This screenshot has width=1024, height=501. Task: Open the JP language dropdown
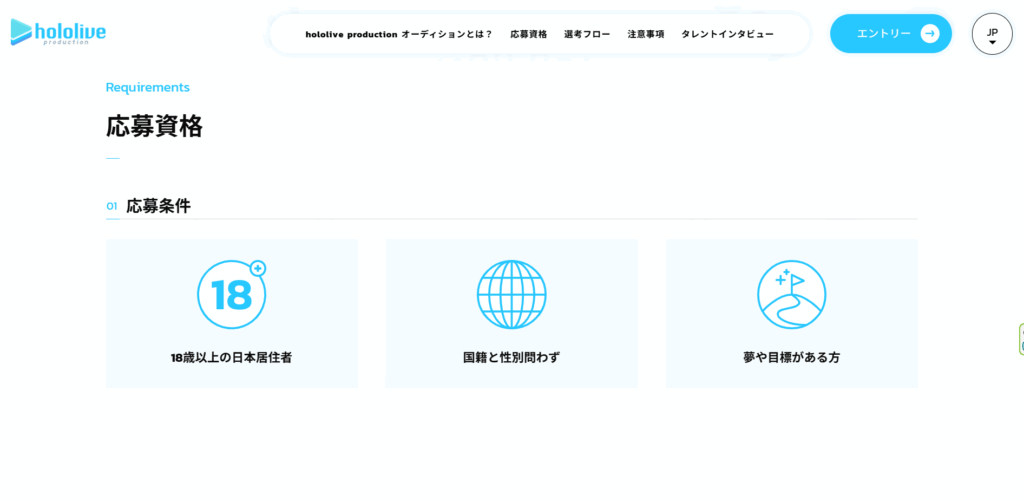tap(992, 34)
